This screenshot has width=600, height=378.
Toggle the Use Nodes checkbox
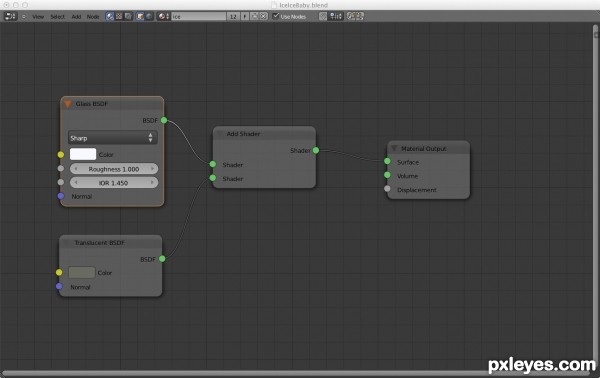(276, 16)
